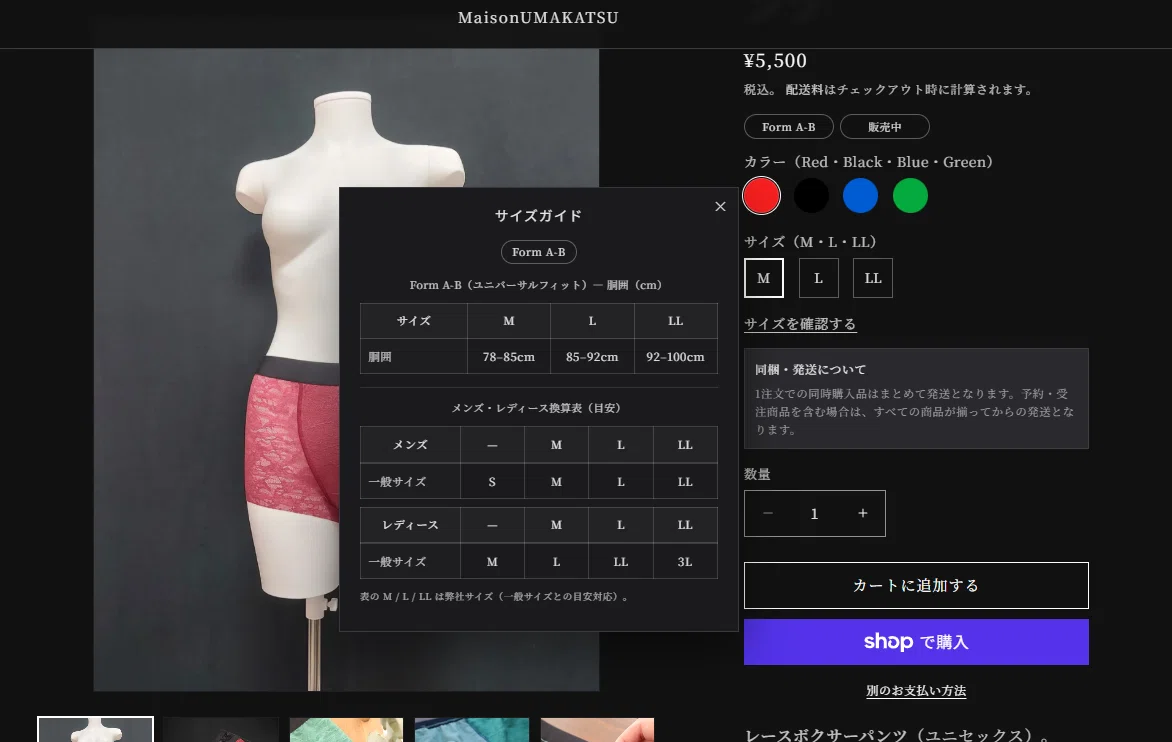Image resolution: width=1172 pixels, height=742 pixels.
Task: Increase quantity with plus button
Action: click(x=863, y=513)
